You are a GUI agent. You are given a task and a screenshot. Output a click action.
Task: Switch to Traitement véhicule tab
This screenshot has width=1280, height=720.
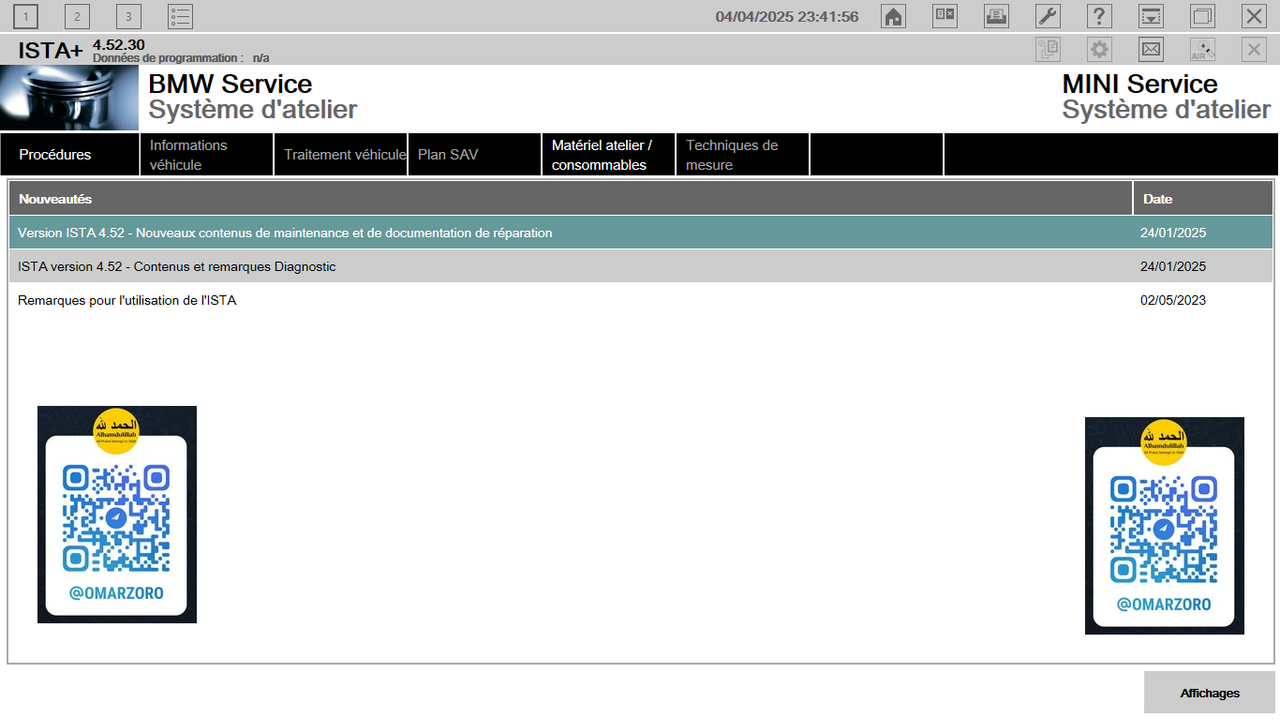click(341, 155)
